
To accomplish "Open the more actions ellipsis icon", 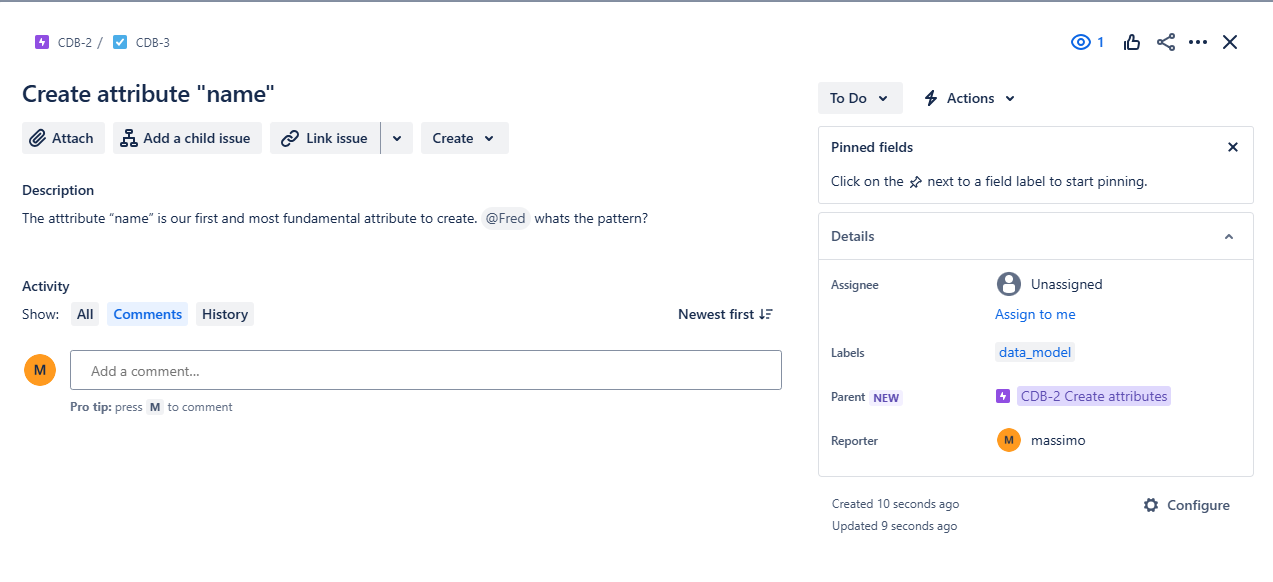I will (1197, 42).
